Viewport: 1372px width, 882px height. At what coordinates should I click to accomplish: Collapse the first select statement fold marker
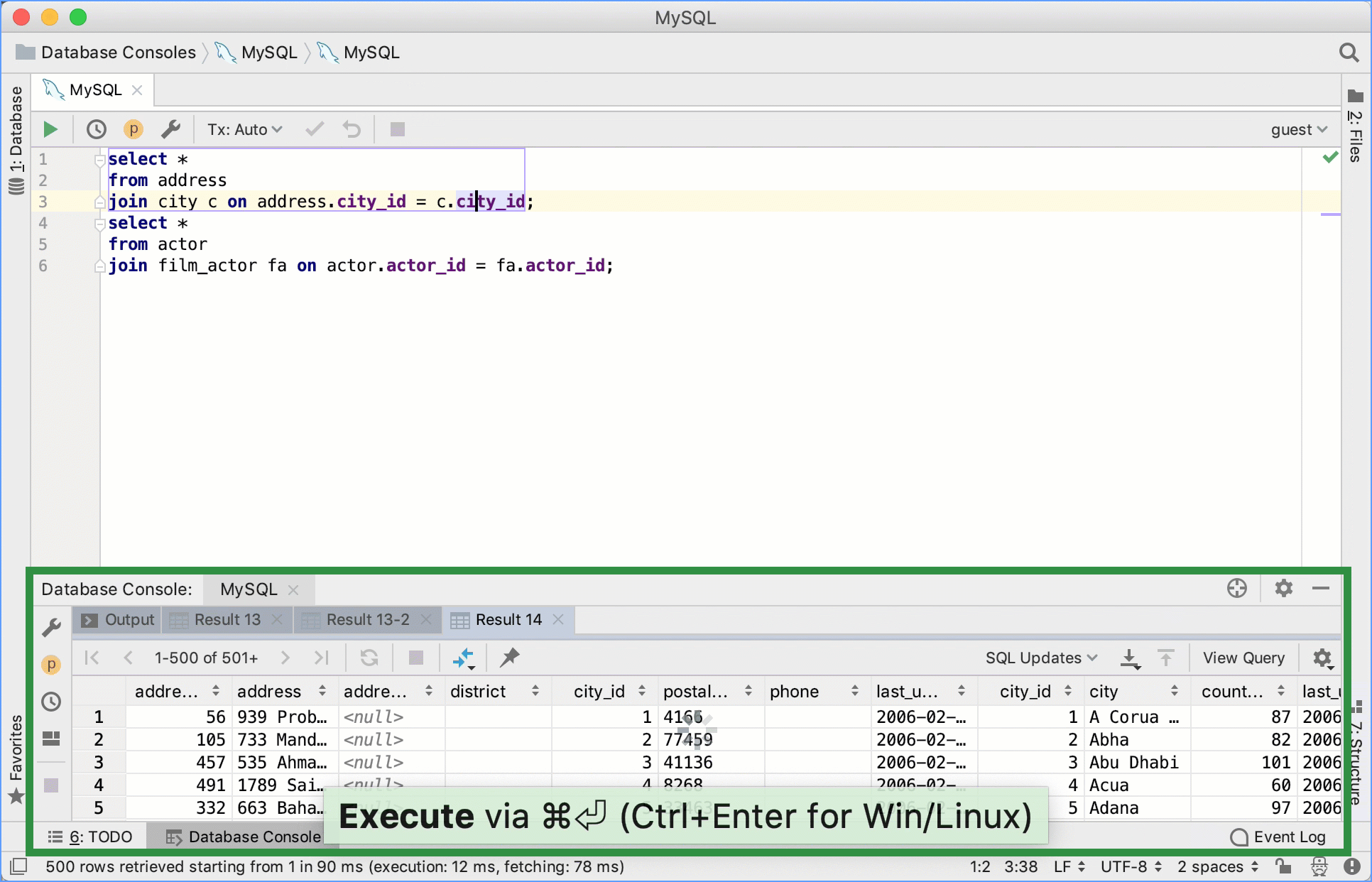[x=100, y=160]
